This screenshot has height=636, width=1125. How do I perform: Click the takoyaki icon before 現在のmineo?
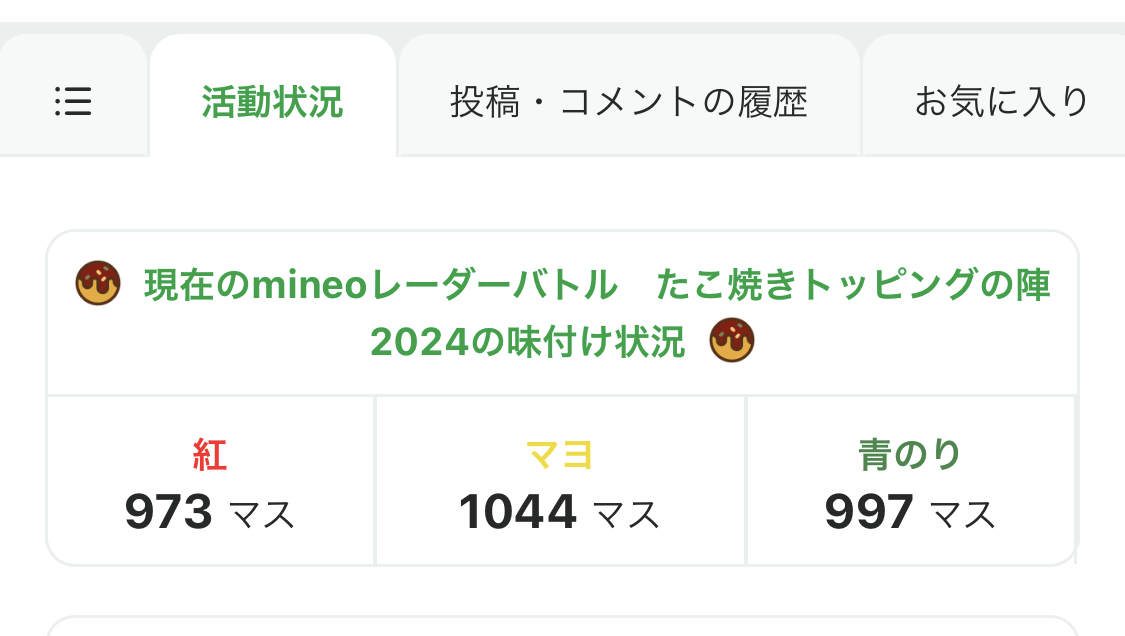(98, 285)
